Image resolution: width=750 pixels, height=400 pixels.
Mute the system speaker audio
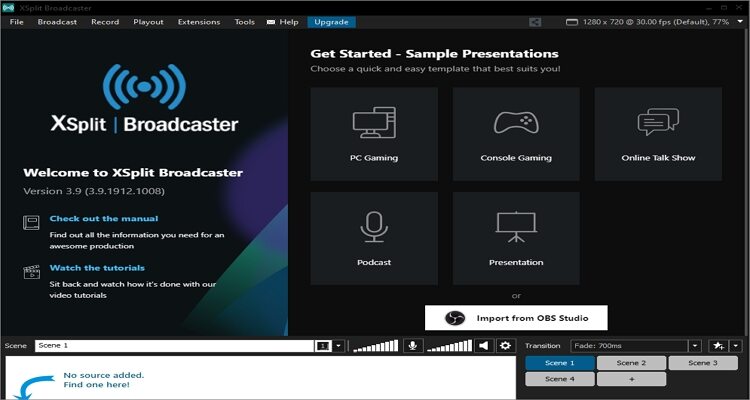(x=484, y=345)
